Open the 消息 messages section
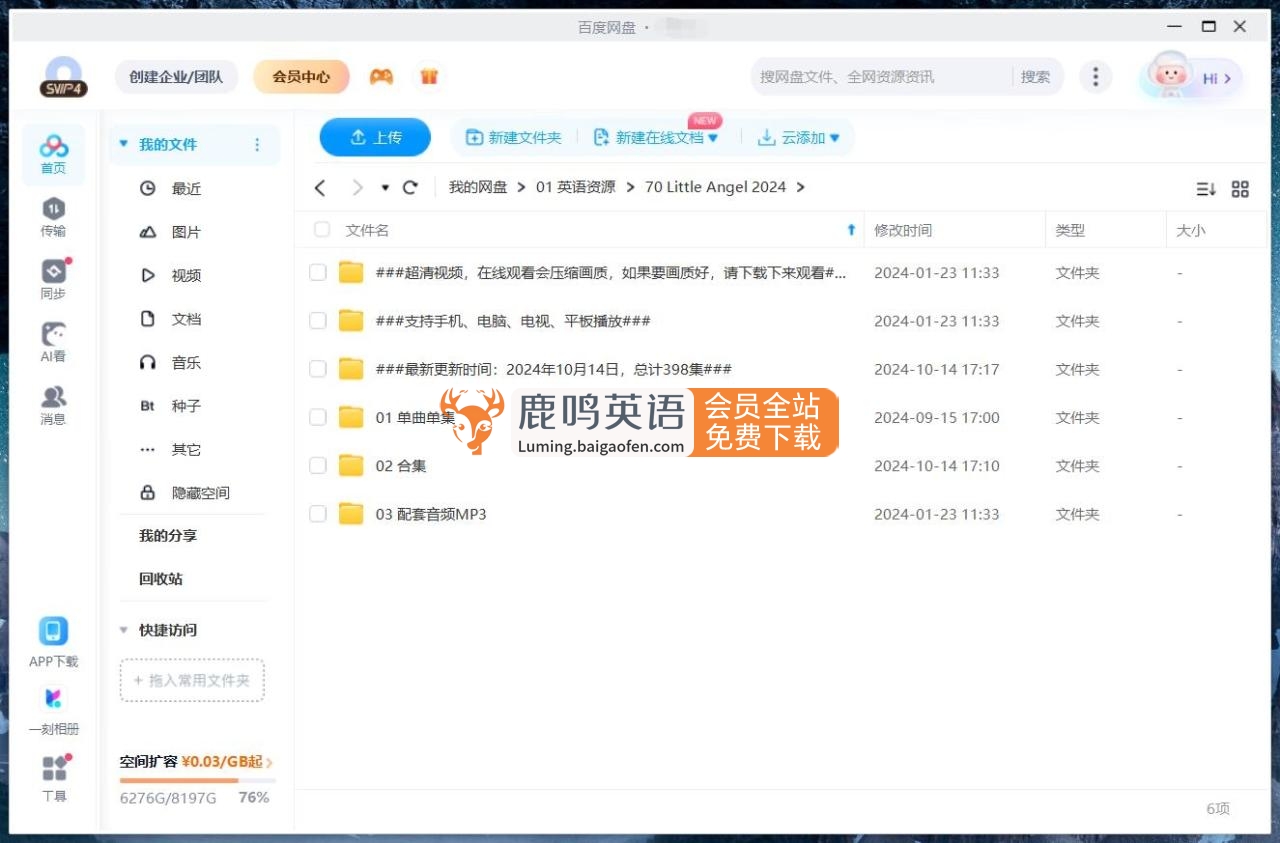Viewport: 1280px width, 843px height. click(x=53, y=405)
